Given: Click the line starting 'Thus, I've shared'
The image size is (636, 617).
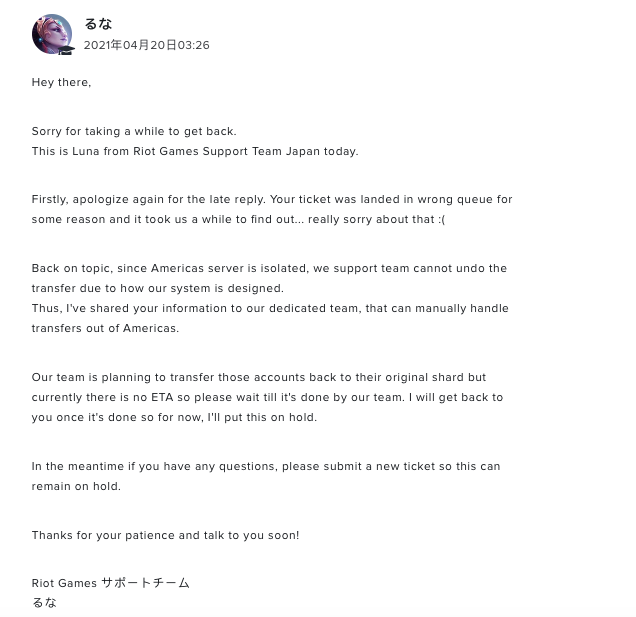Looking at the screenshot, I should tap(270, 308).
